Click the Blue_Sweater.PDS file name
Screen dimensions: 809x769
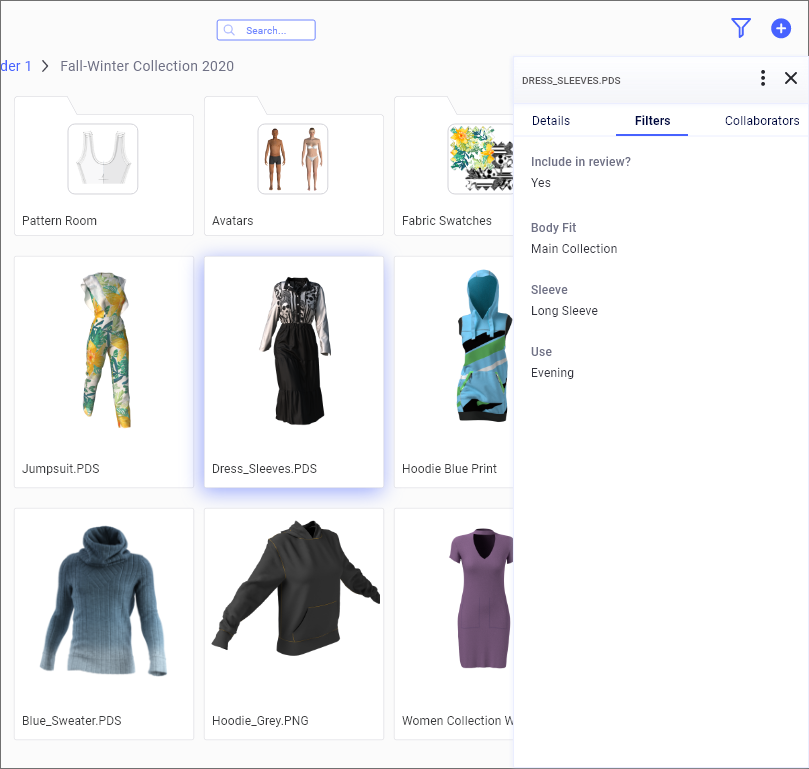71,720
